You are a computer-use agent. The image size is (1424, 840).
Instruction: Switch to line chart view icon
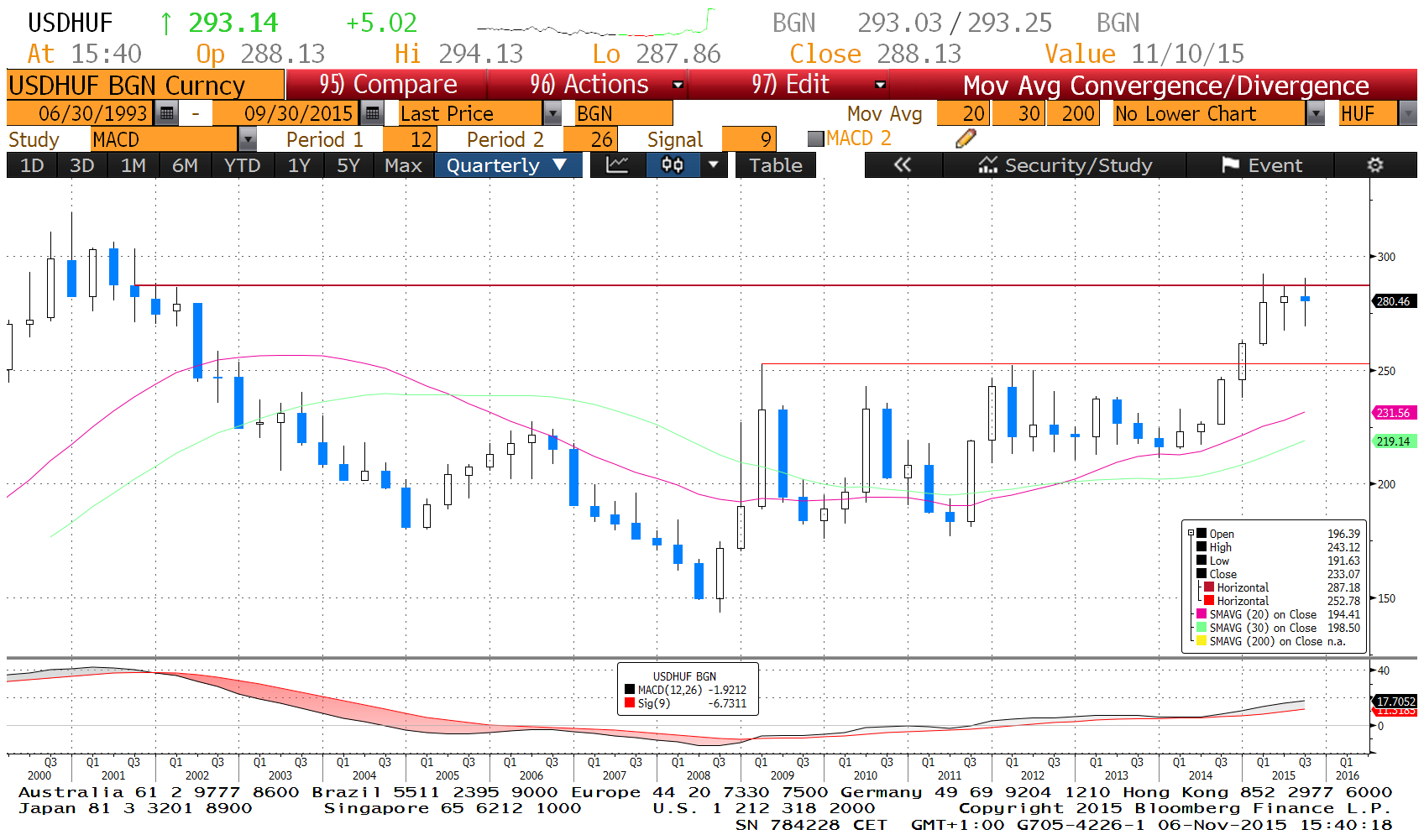[x=617, y=165]
